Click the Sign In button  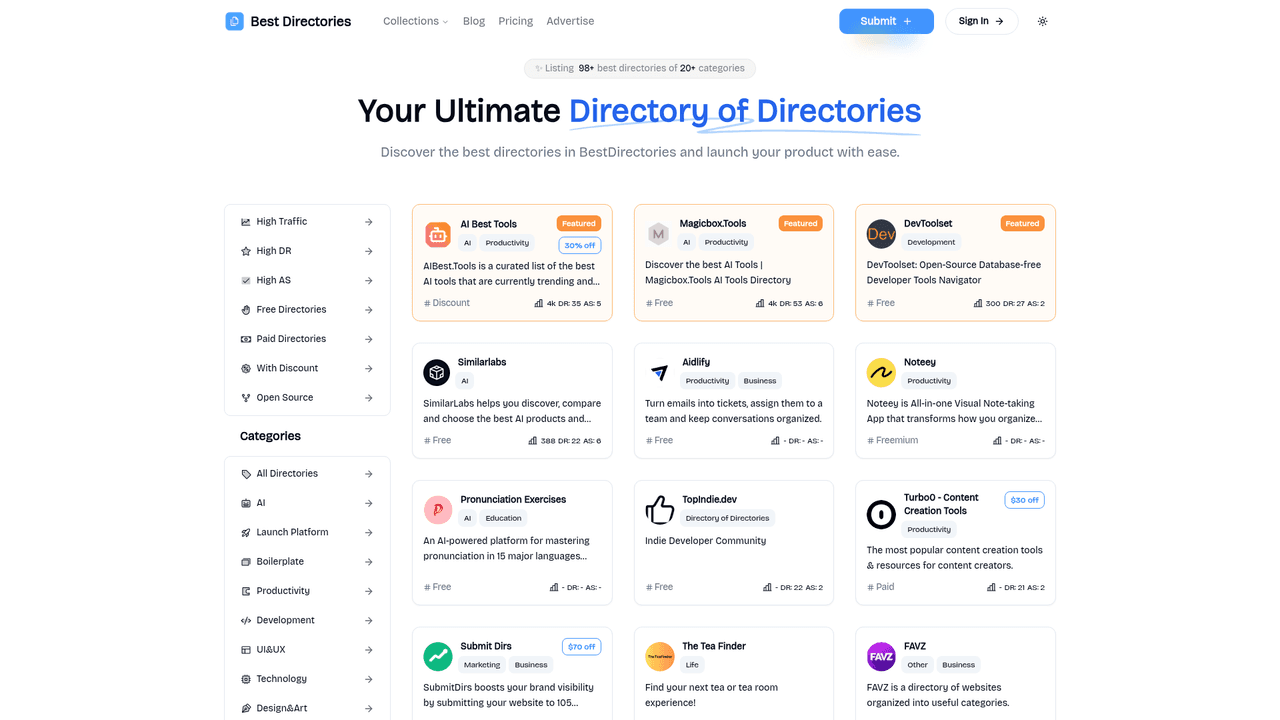pos(981,21)
